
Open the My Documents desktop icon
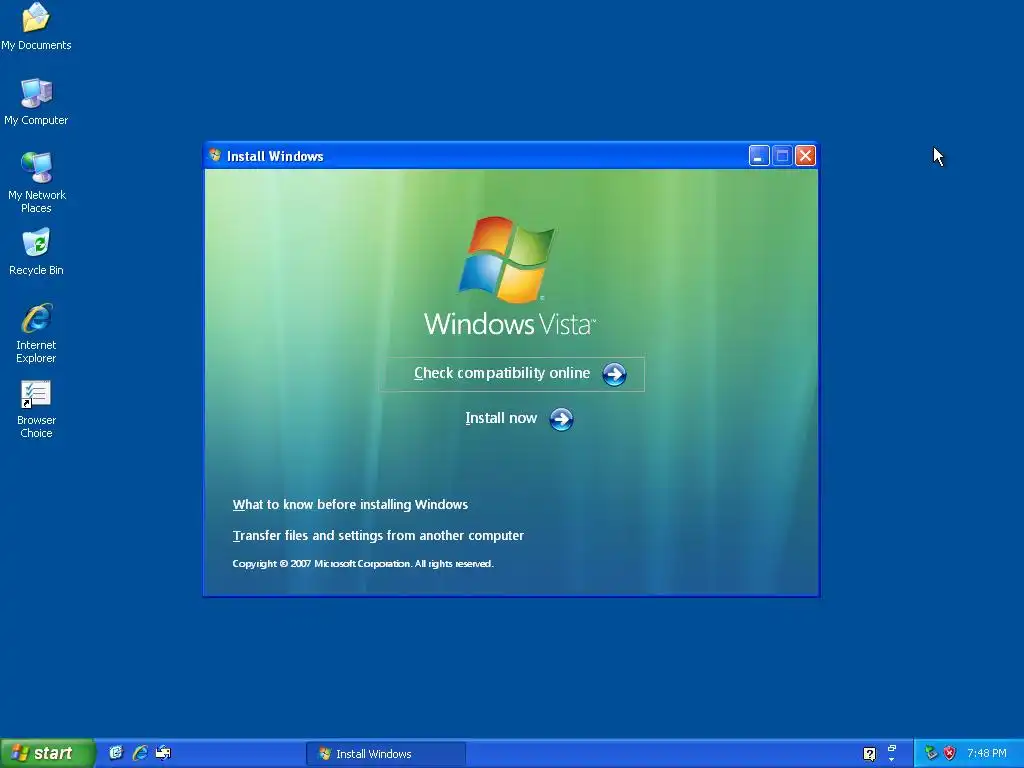36,27
